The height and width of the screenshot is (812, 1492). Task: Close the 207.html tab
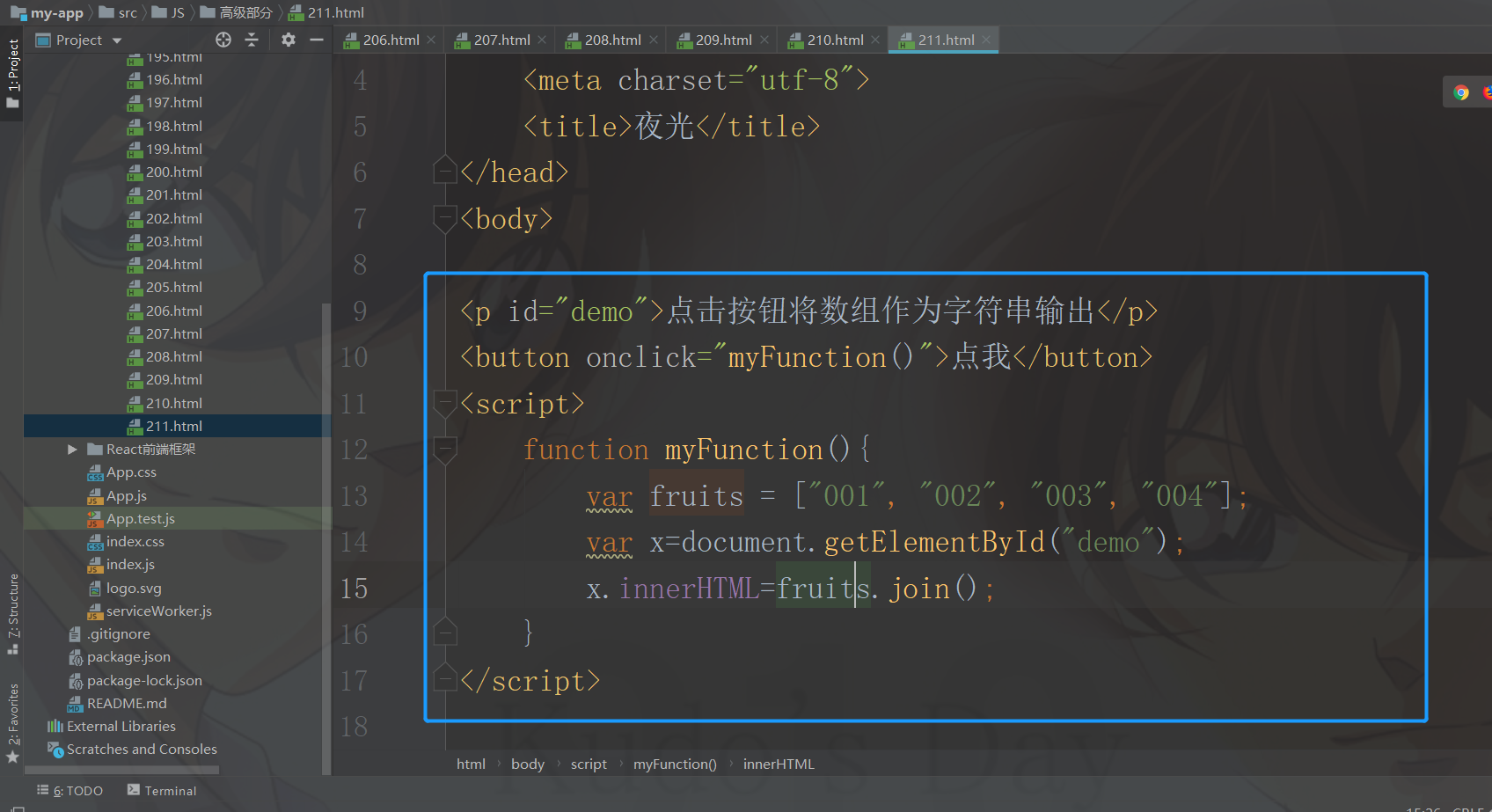point(542,40)
